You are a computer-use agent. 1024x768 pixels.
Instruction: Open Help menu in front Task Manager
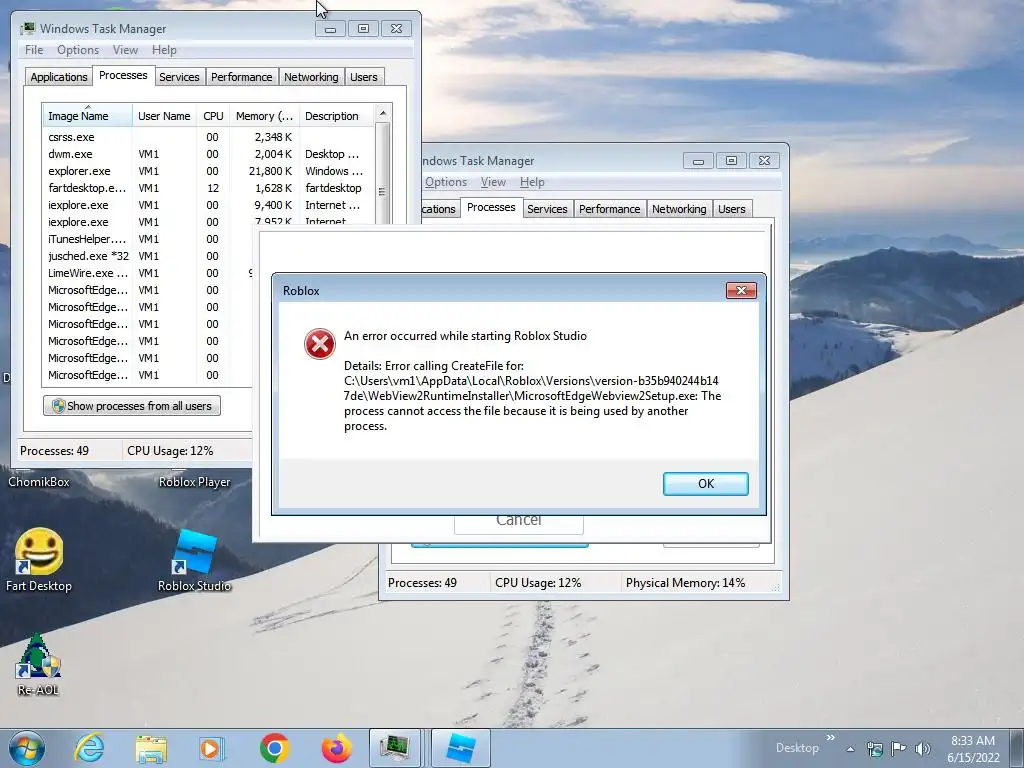click(164, 50)
